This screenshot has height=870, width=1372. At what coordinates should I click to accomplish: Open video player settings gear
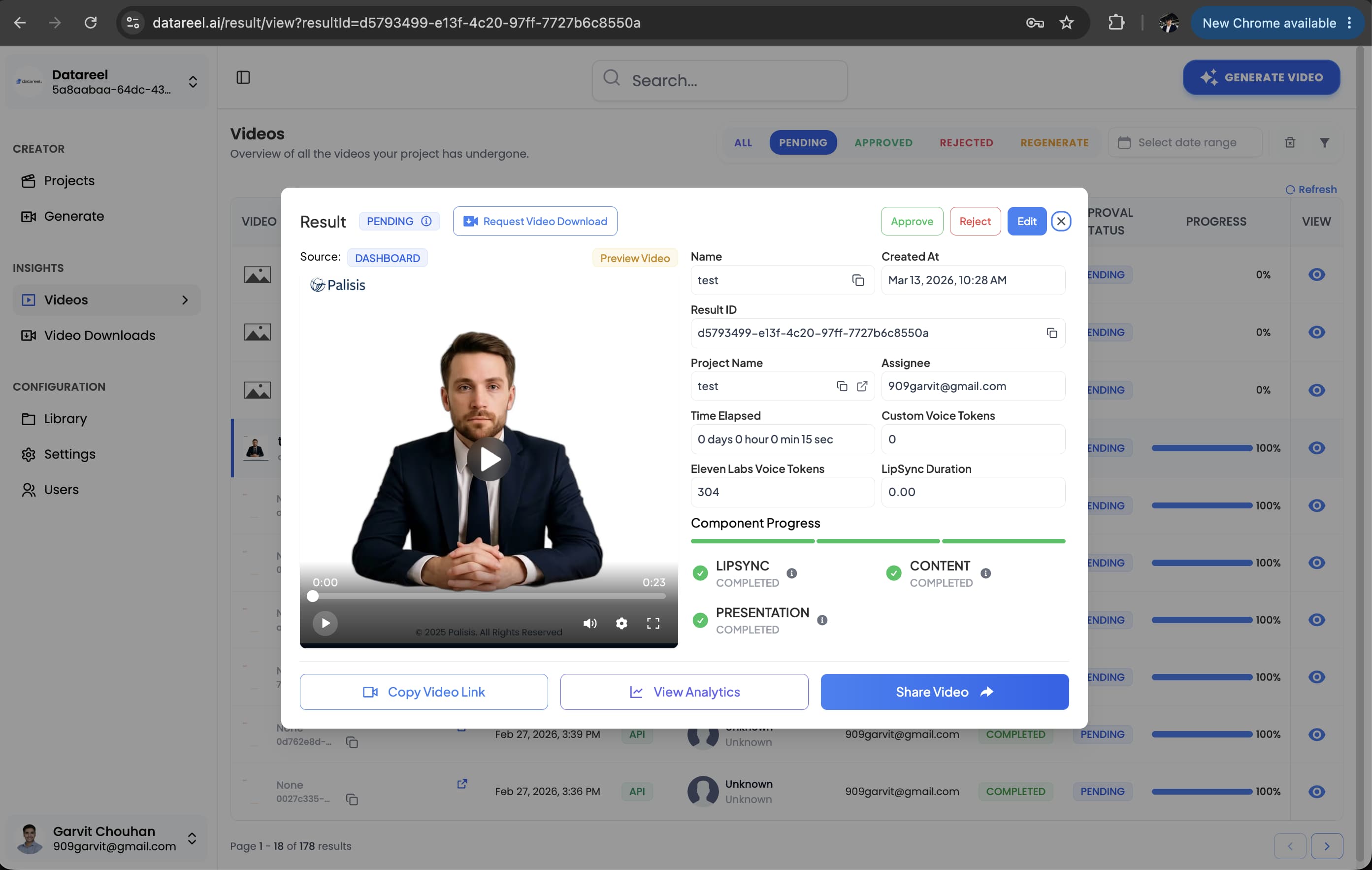pyautogui.click(x=621, y=623)
